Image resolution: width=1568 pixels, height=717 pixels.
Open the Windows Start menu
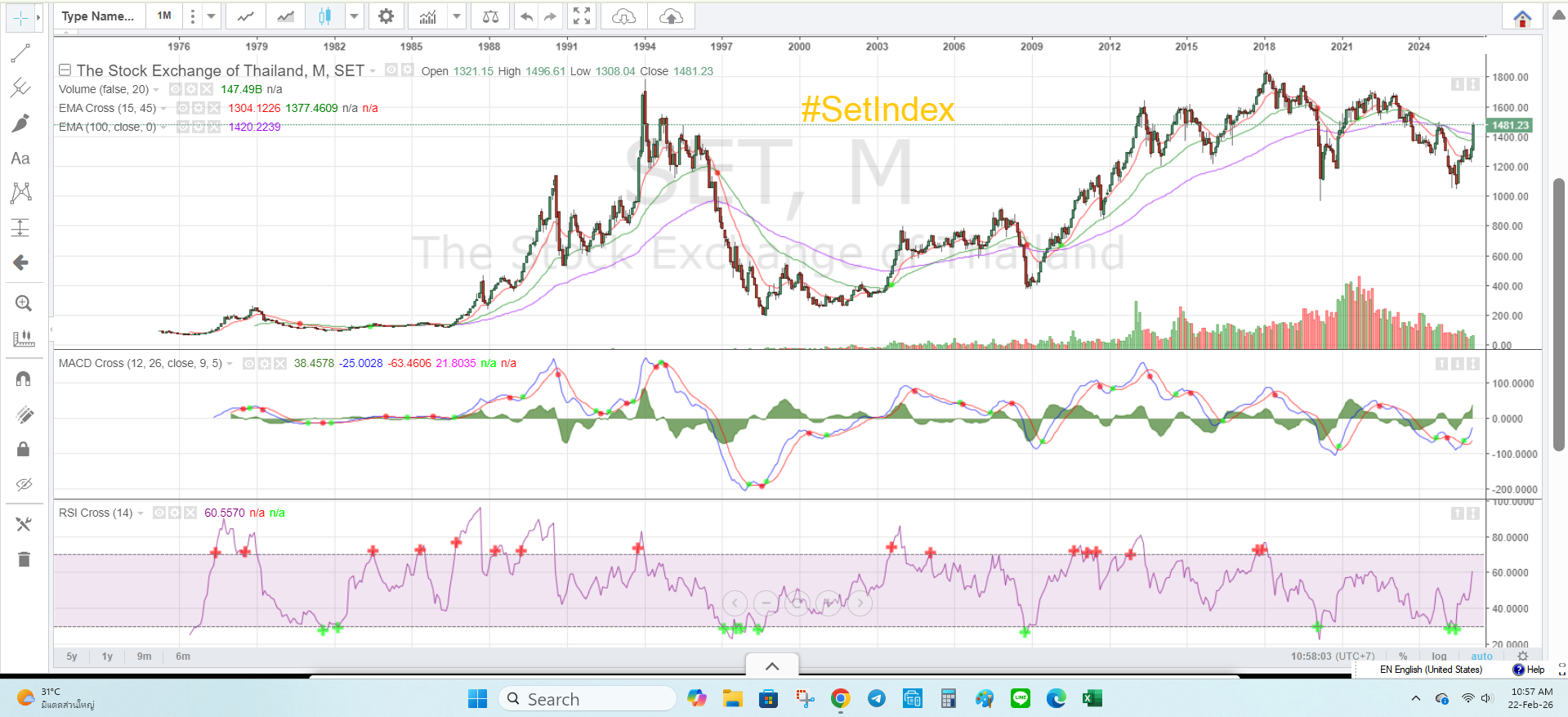click(x=477, y=698)
